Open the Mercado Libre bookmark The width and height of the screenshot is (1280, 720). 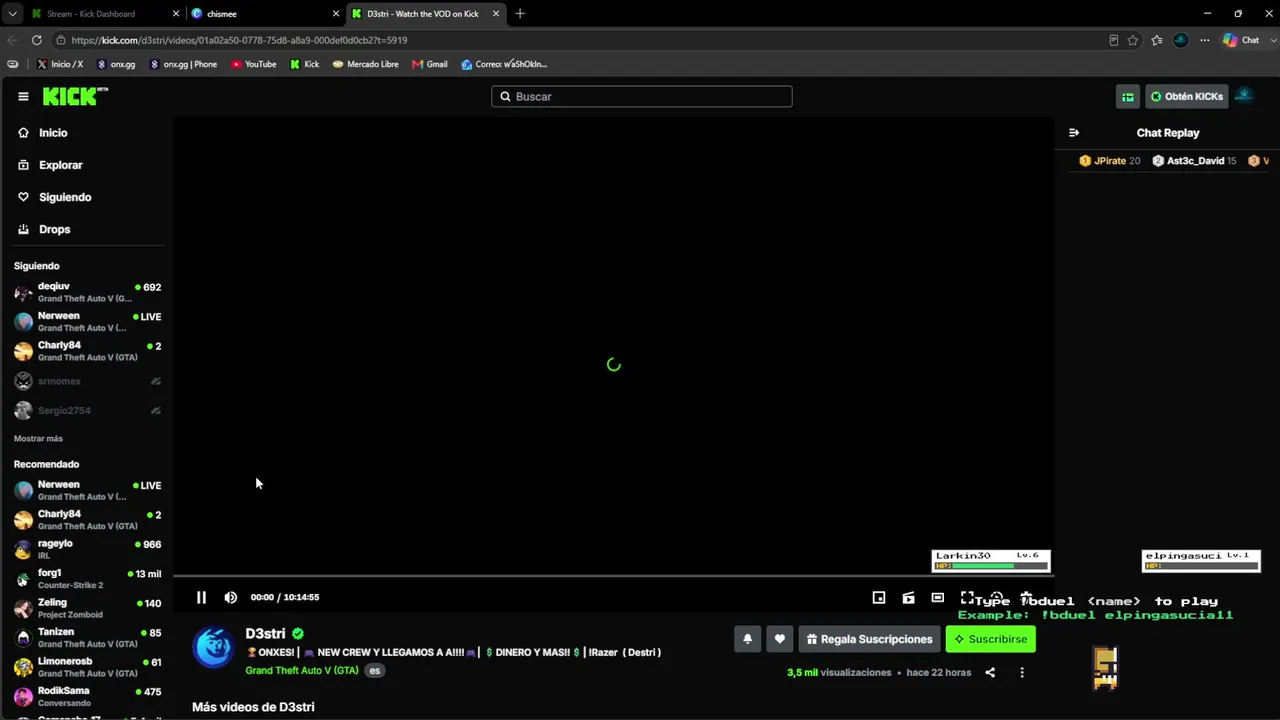click(x=366, y=64)
